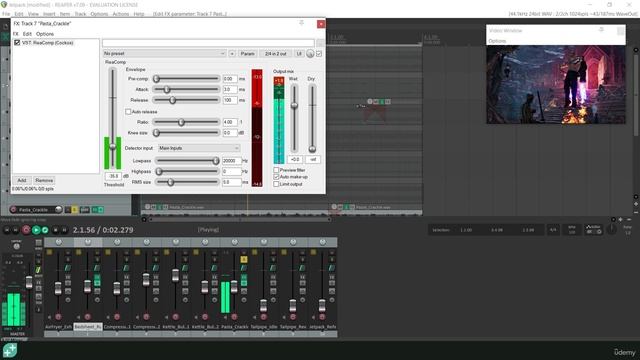Viewport: 640px width, 360px height.
Task: Click the record button in the transport bar
Action: (x=26, y=230)
